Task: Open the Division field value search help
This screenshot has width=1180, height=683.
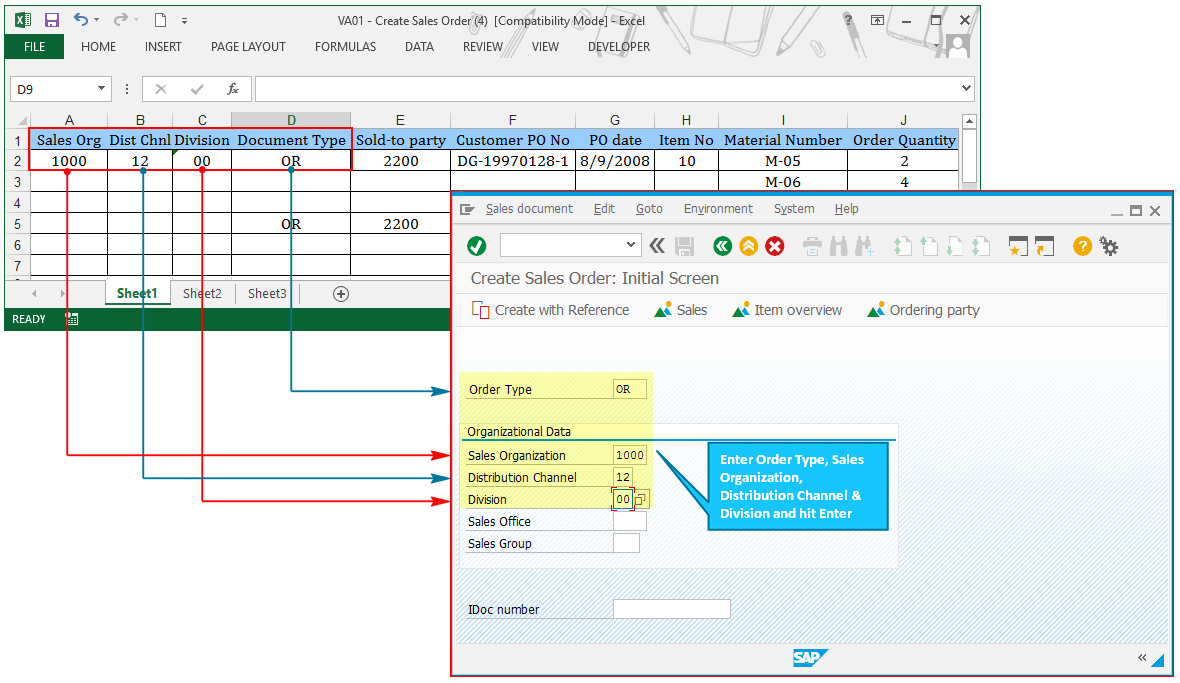Action: [x=641, y=499]
